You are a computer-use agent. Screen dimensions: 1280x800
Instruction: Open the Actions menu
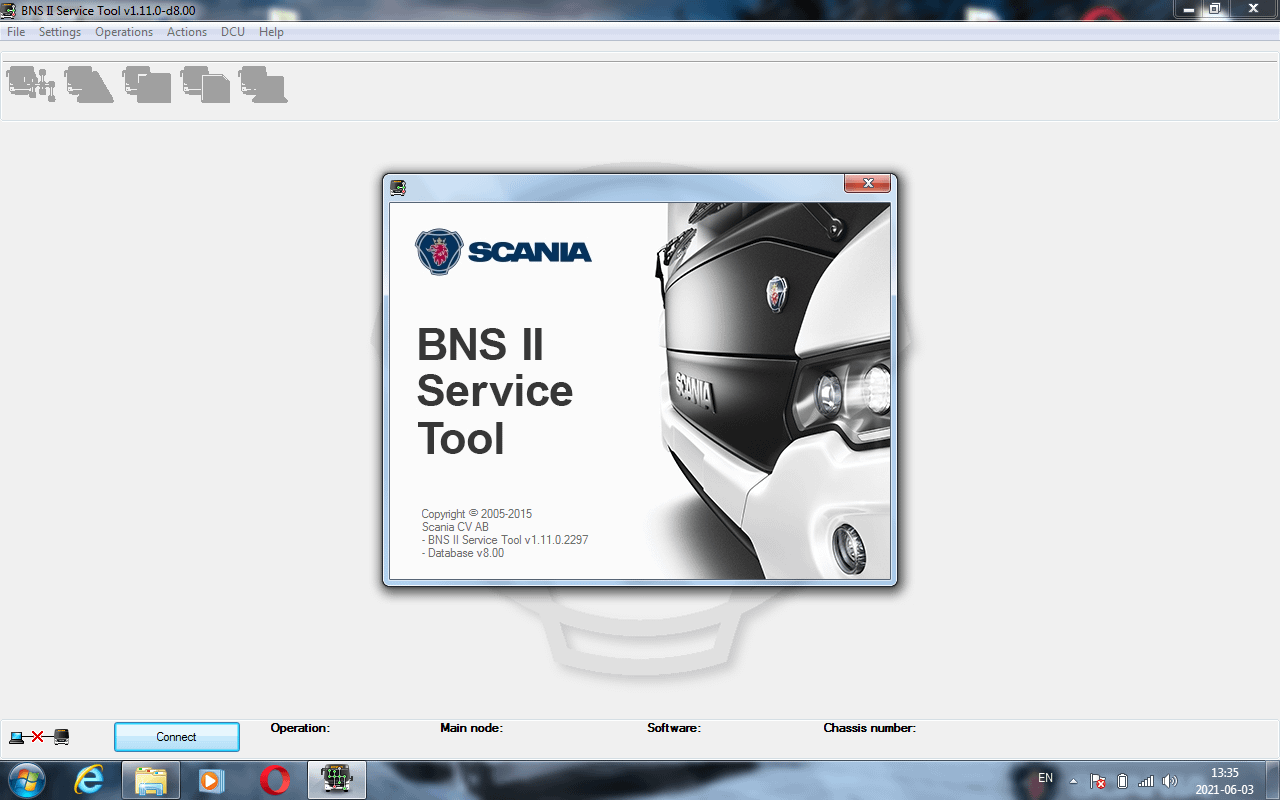pos(187,31)
